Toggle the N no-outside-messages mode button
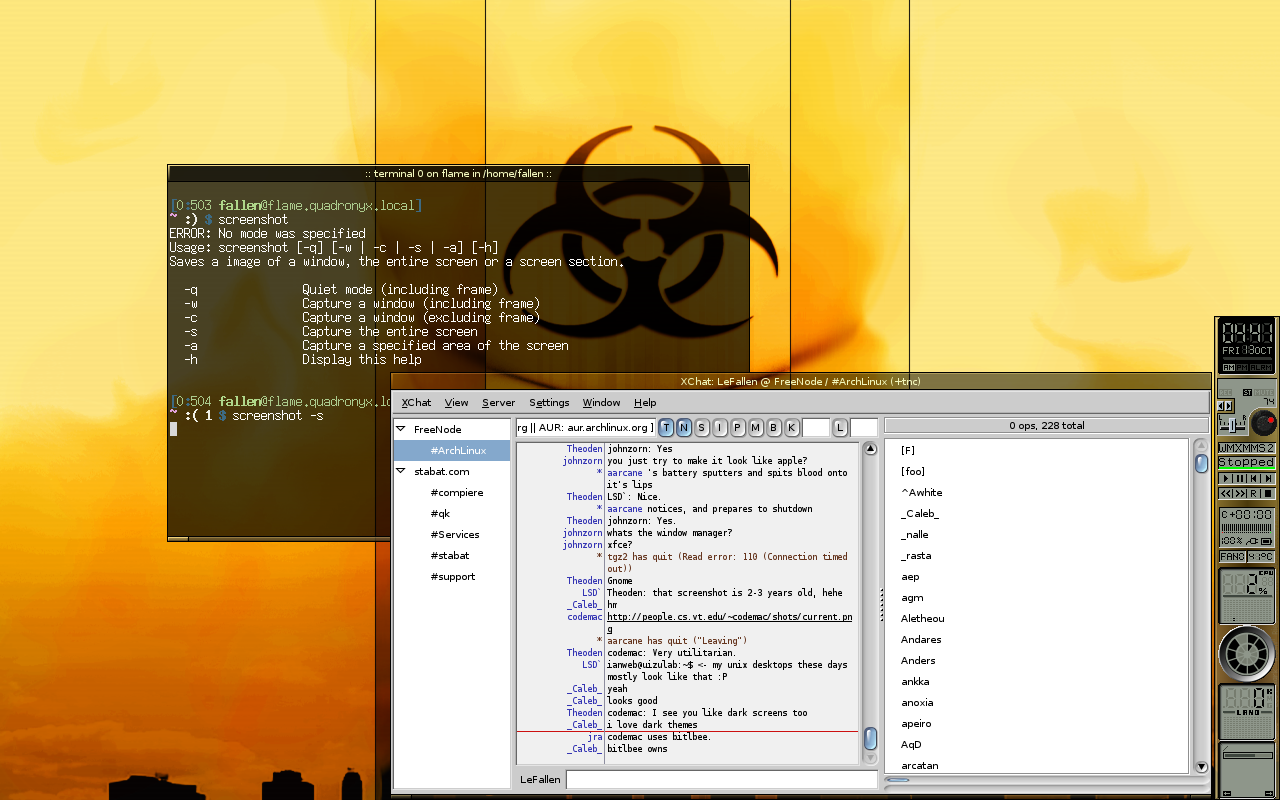This screenshot has width=1280, height=800. (684, 428)
